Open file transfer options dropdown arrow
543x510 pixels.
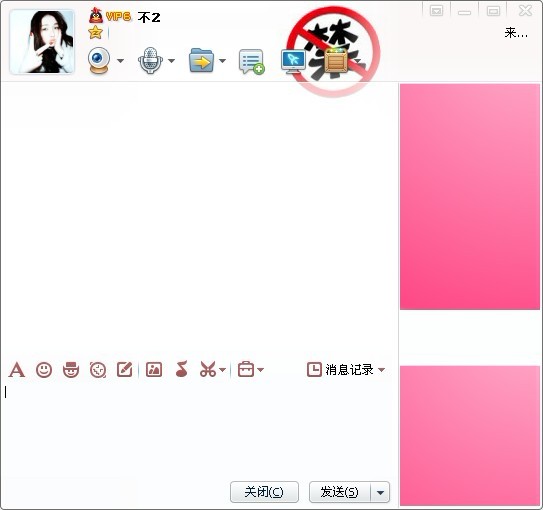pyautogui.click(x=222, y=61)
